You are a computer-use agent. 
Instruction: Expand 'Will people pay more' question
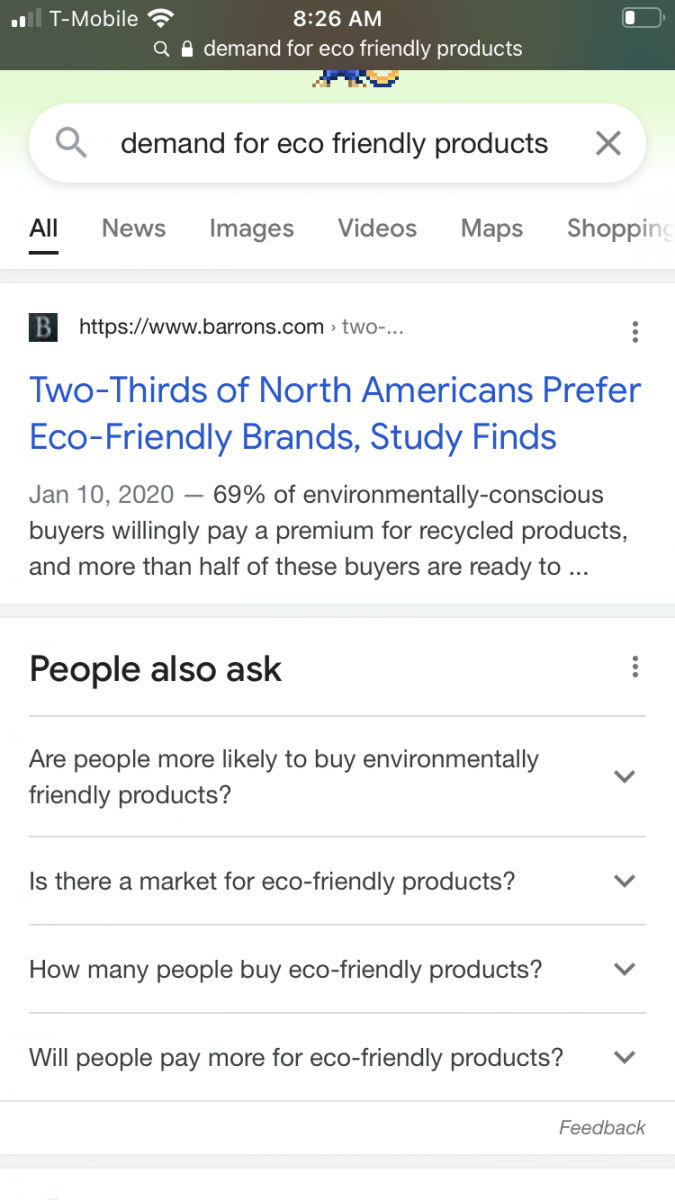(x=624, y=1057)
